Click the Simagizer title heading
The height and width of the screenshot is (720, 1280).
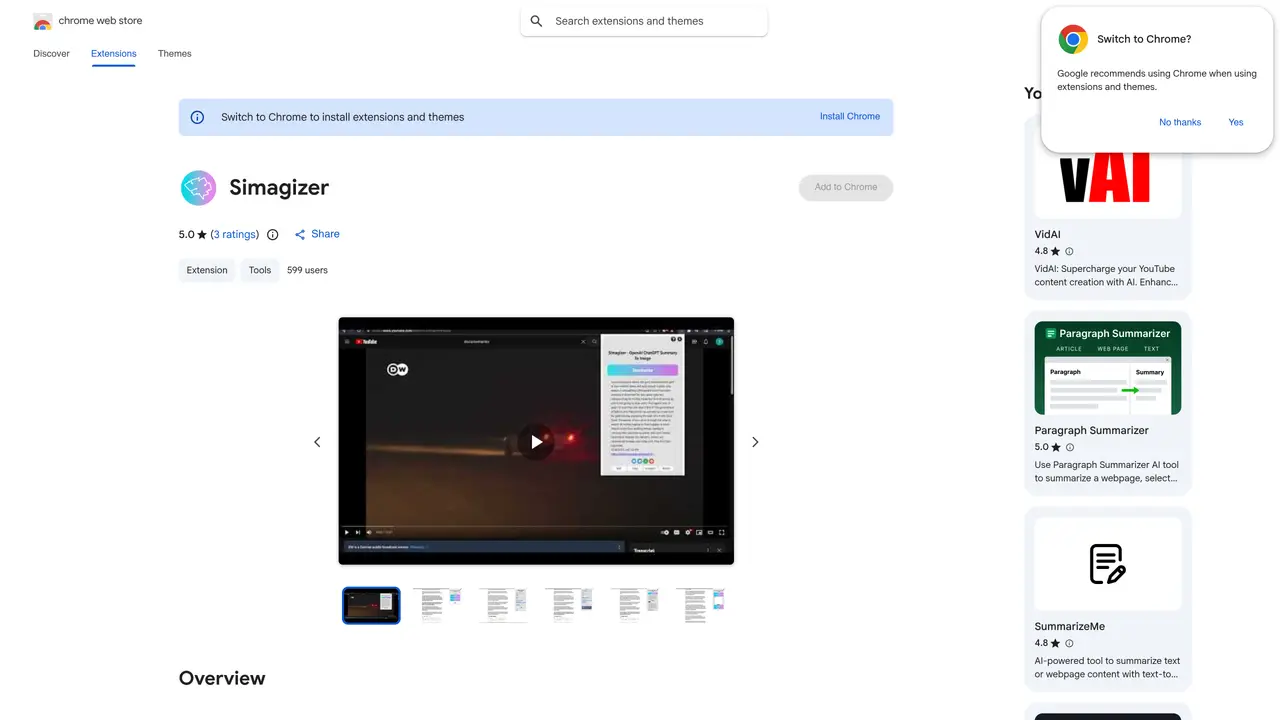tap(279, 188)
